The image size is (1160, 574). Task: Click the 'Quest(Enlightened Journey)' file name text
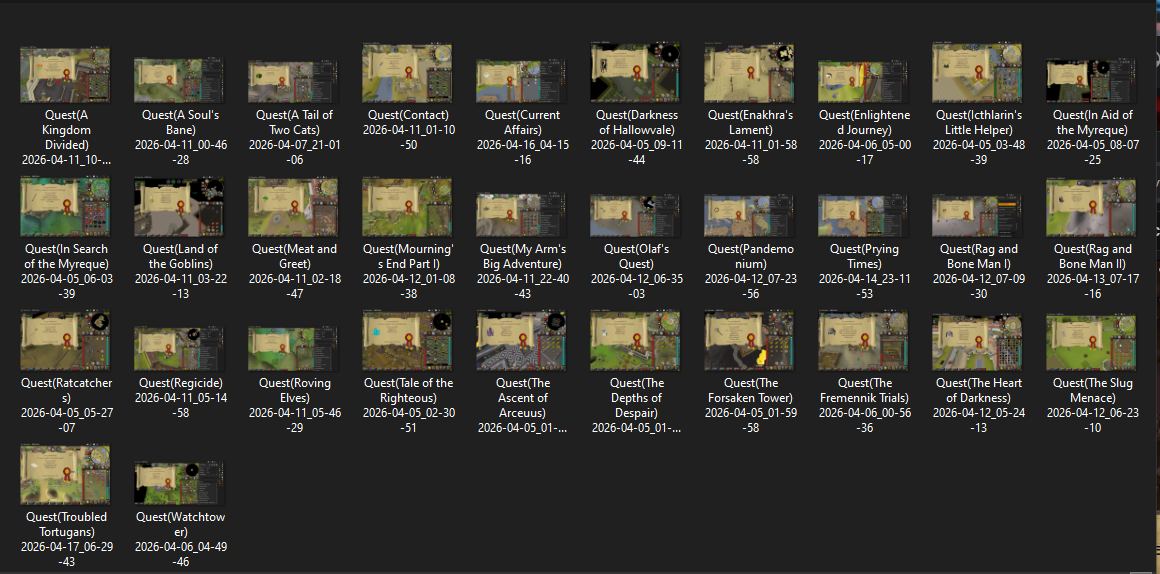(863, 122)
